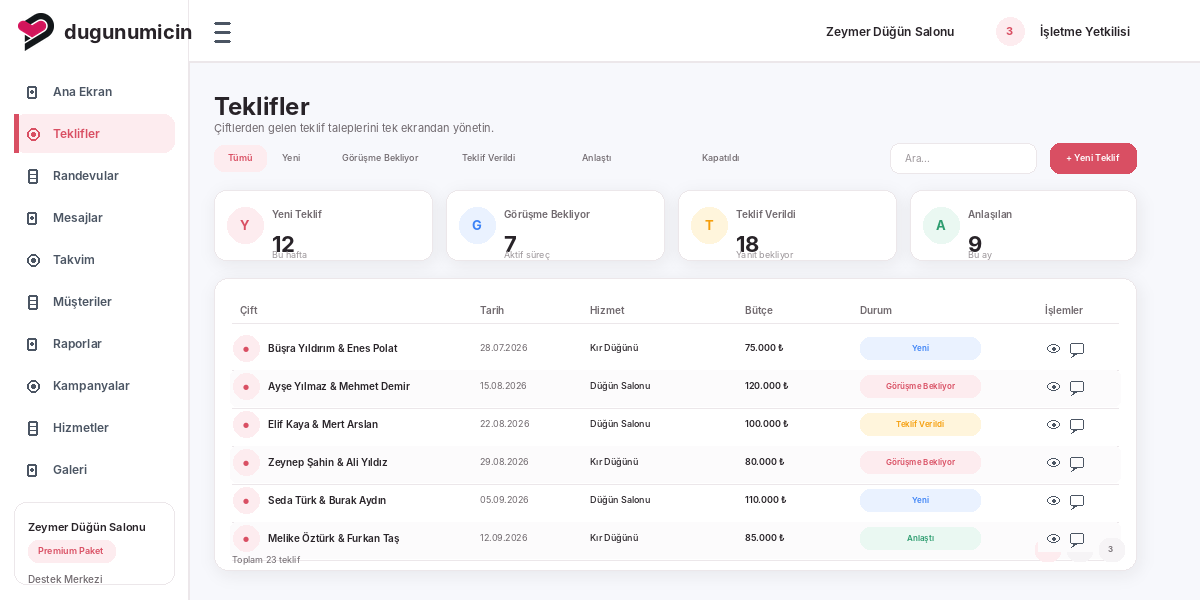This screenshot has height=600, width=1200.
Task: Open message icon for Büşra Yıldırım row
Action: [1077, 349]
